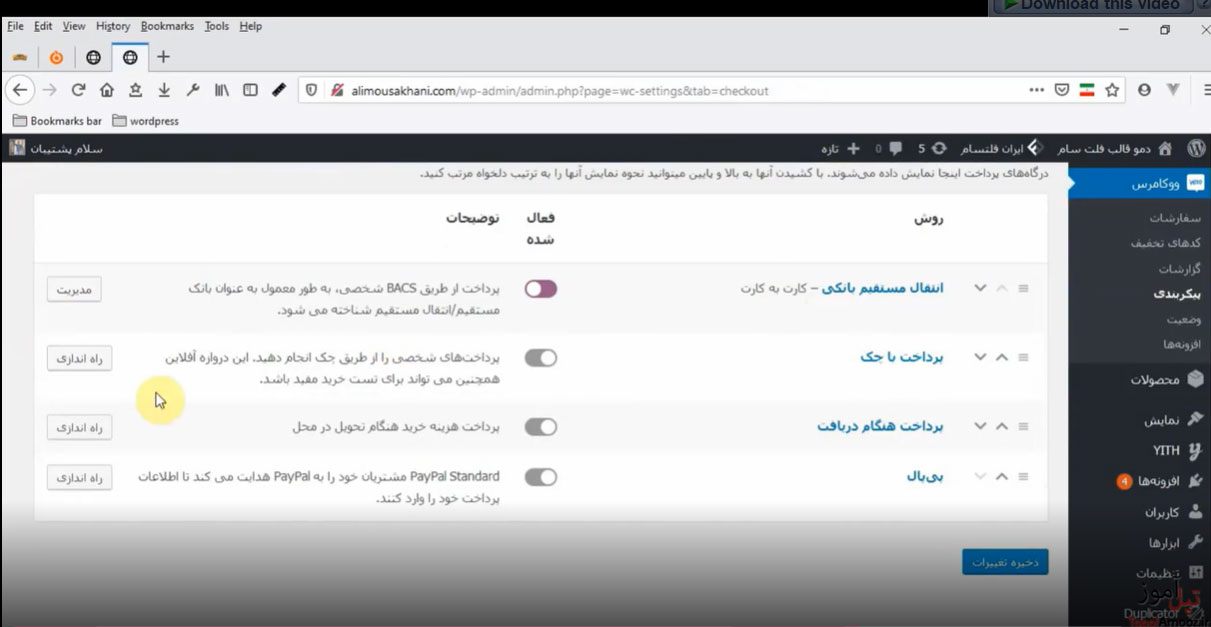
Task: Open the View menu
Action: (74, 26)
